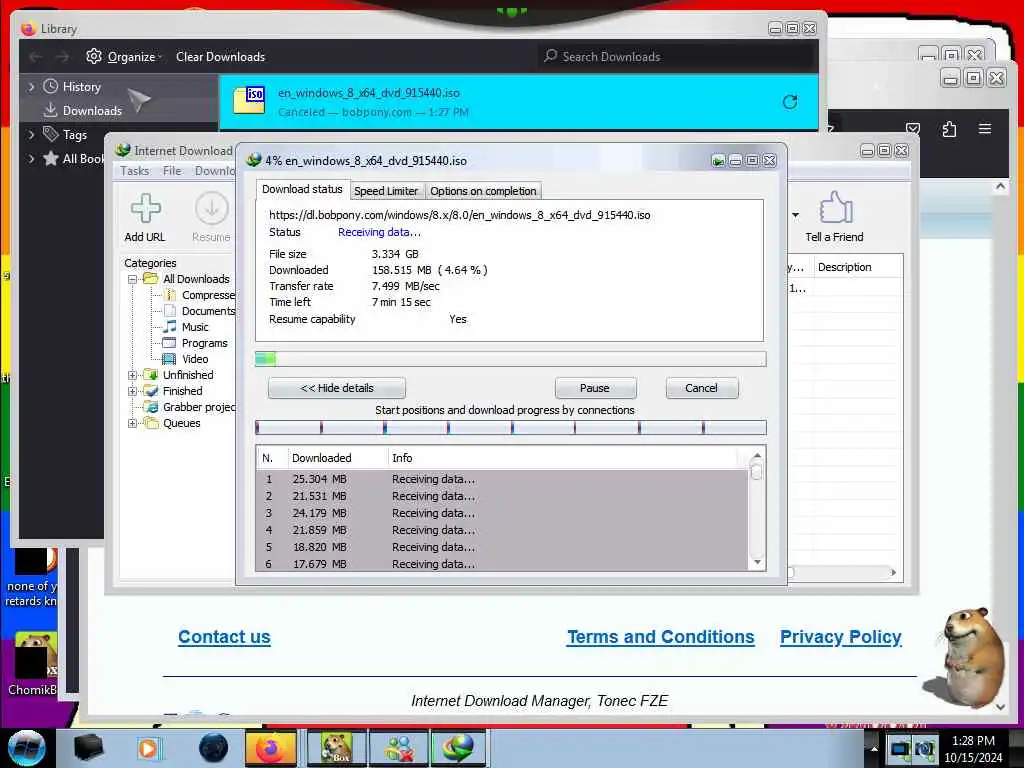This screenshot has height=768, width=1024.
Task: Expand the Unfinished tree node
Action: pos(133,375)
